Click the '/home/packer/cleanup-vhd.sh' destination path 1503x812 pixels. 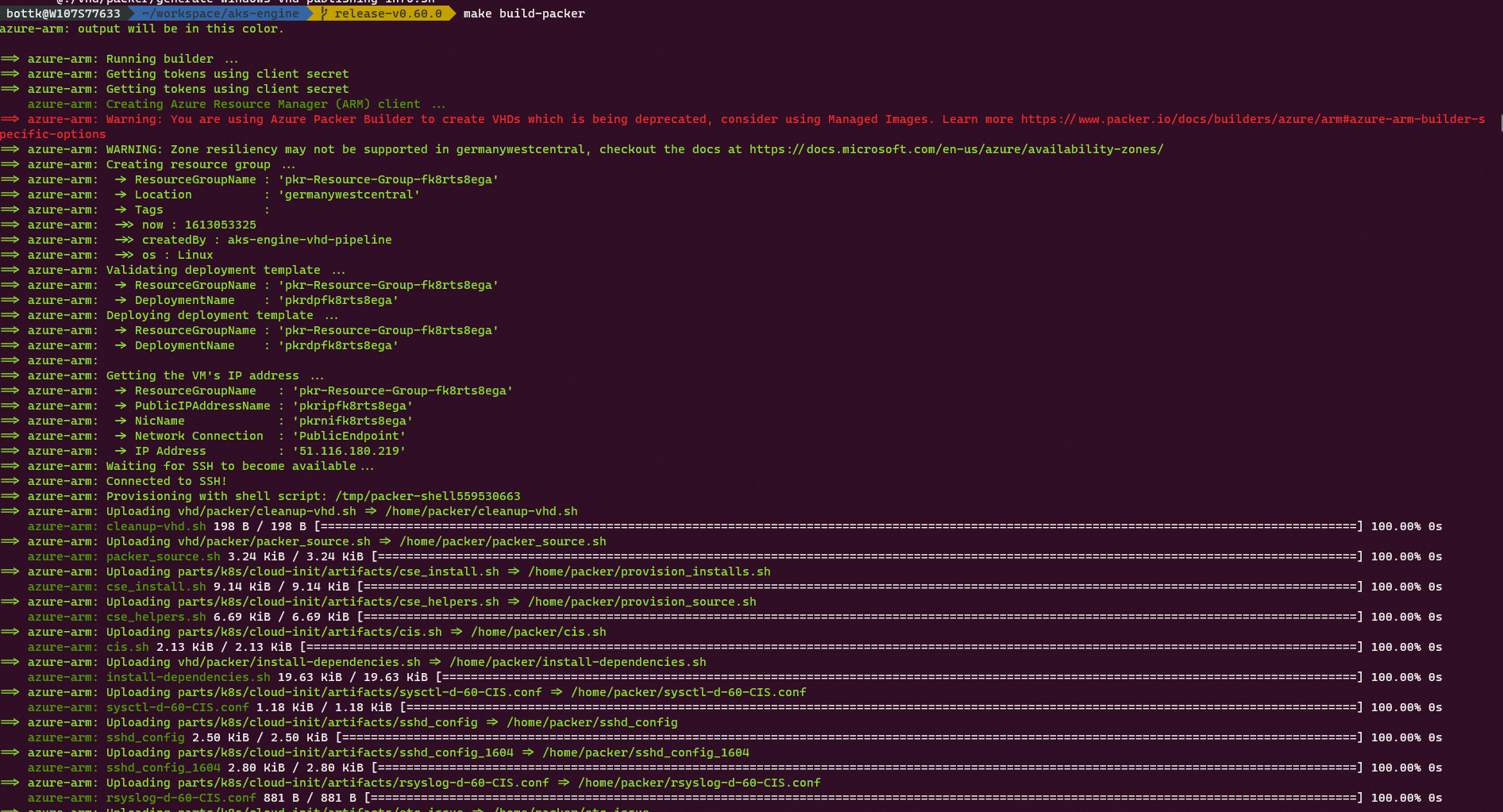click(x=481, y=511)
